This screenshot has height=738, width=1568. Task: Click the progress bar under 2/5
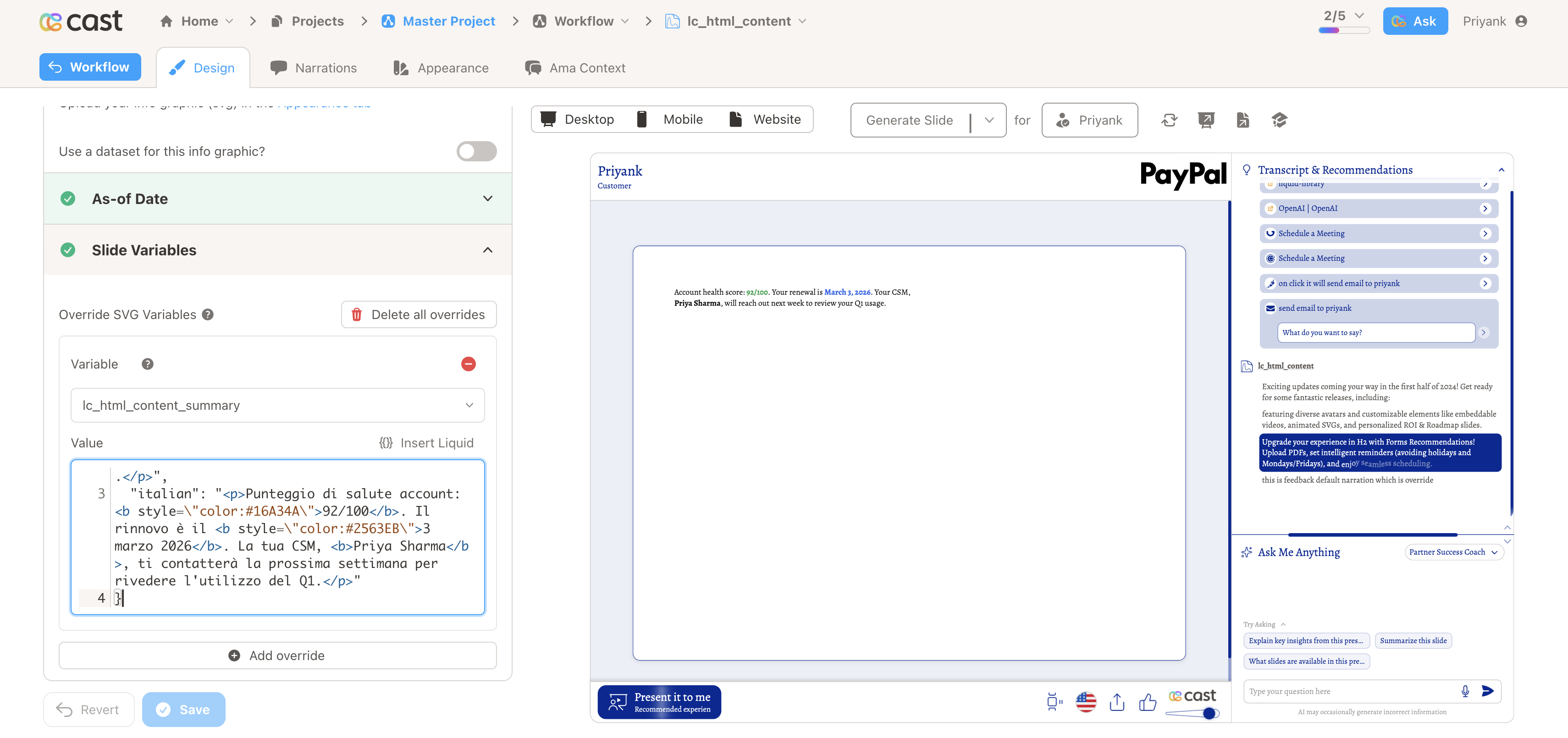1343,30
